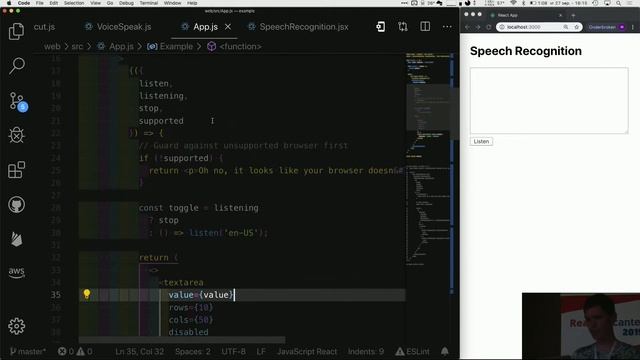This screenshot has height=360, width=640.
Task: Open the GitHub panel in the activity bar
Action: 16,204
